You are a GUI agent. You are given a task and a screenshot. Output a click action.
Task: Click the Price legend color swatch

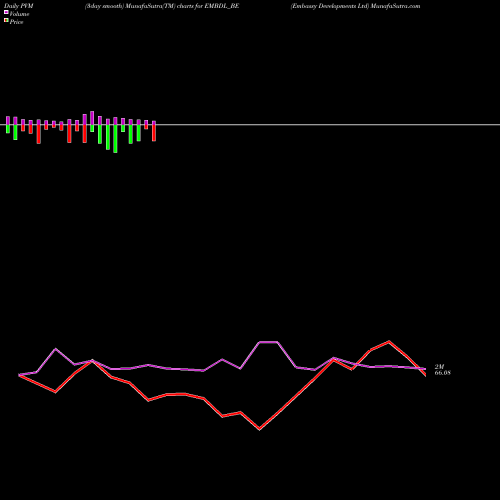6,20
